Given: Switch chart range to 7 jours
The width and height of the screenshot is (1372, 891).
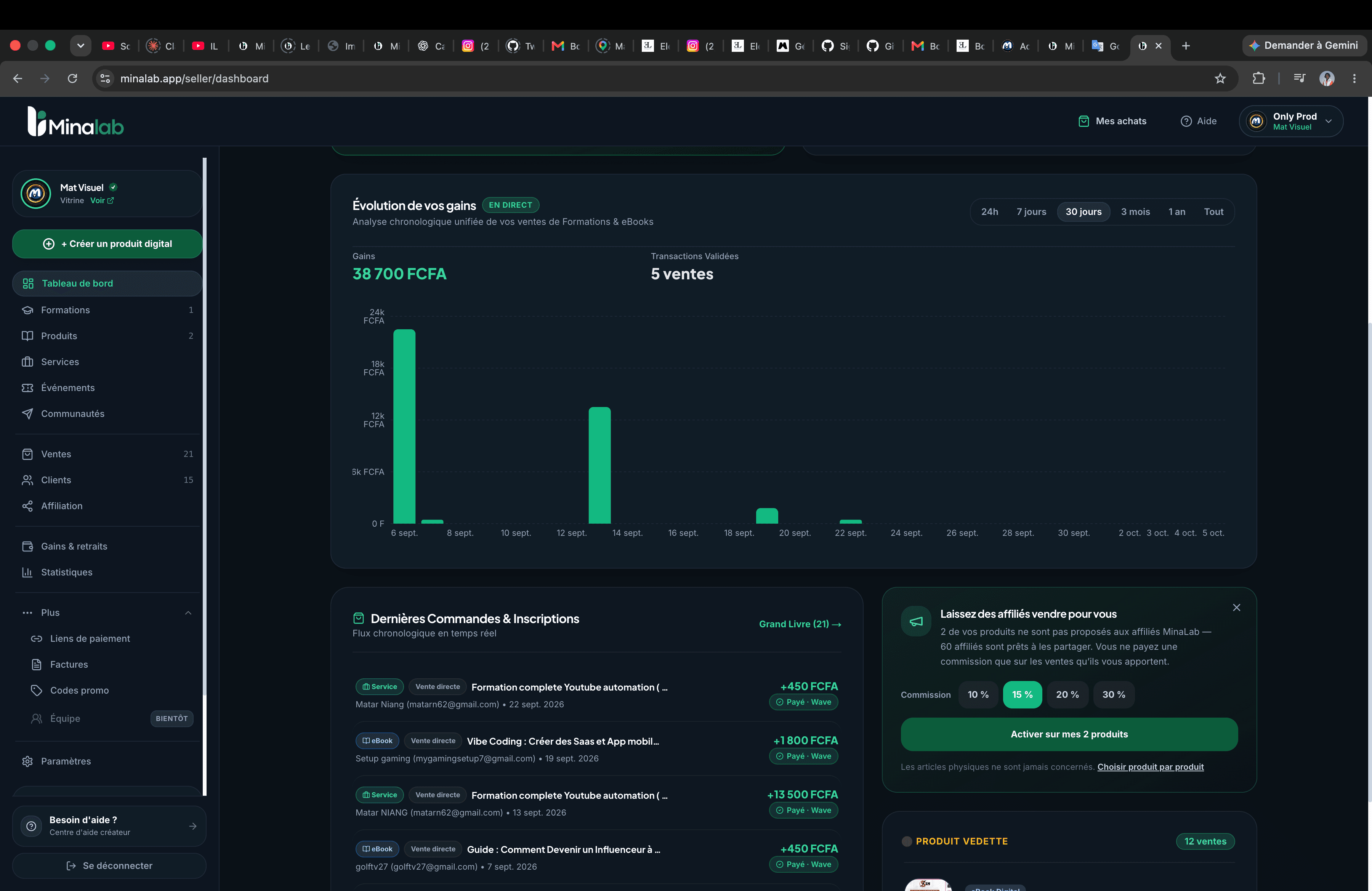Looking at the screenshot, I should 1031,212.
